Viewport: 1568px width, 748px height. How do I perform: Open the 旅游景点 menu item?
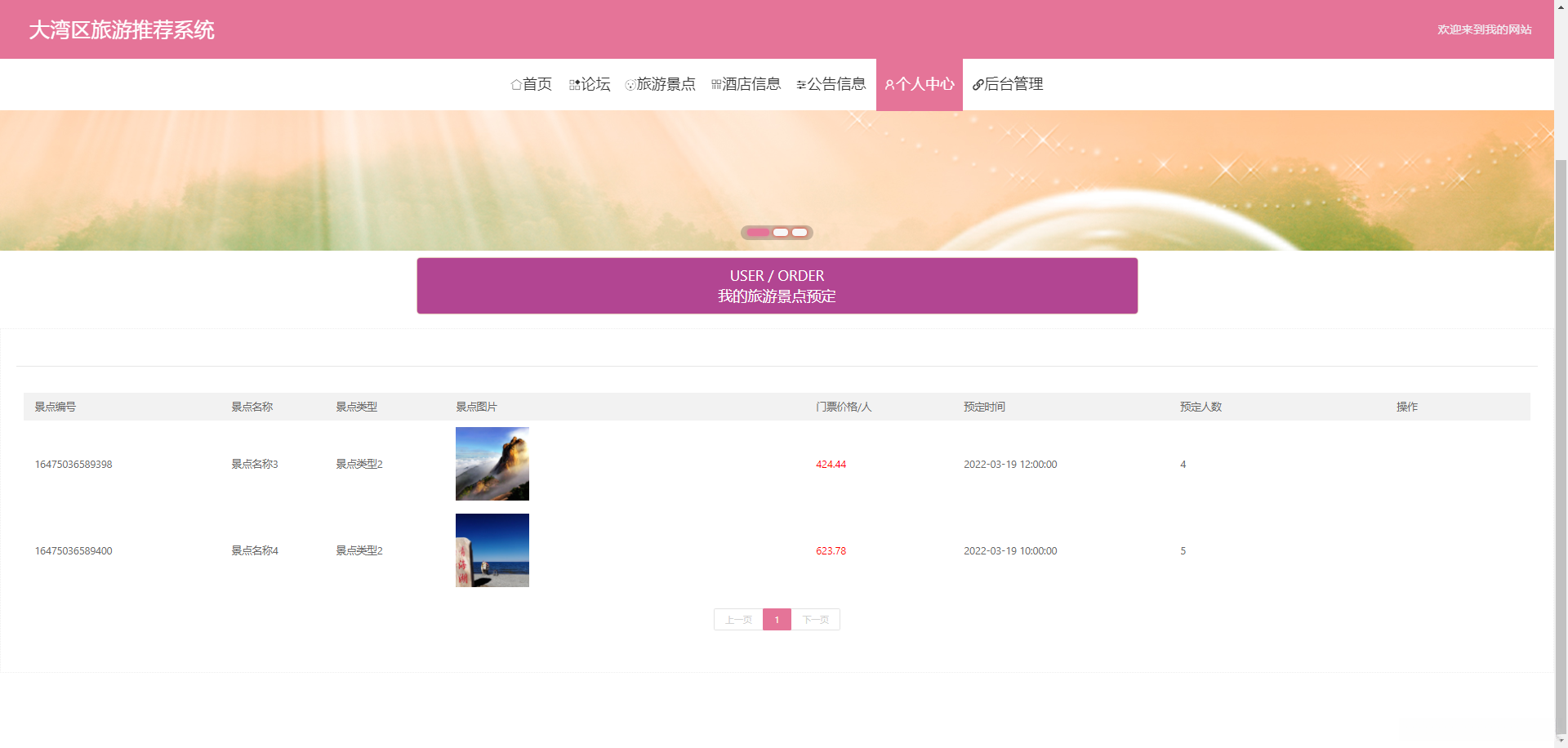click(660, 84)
